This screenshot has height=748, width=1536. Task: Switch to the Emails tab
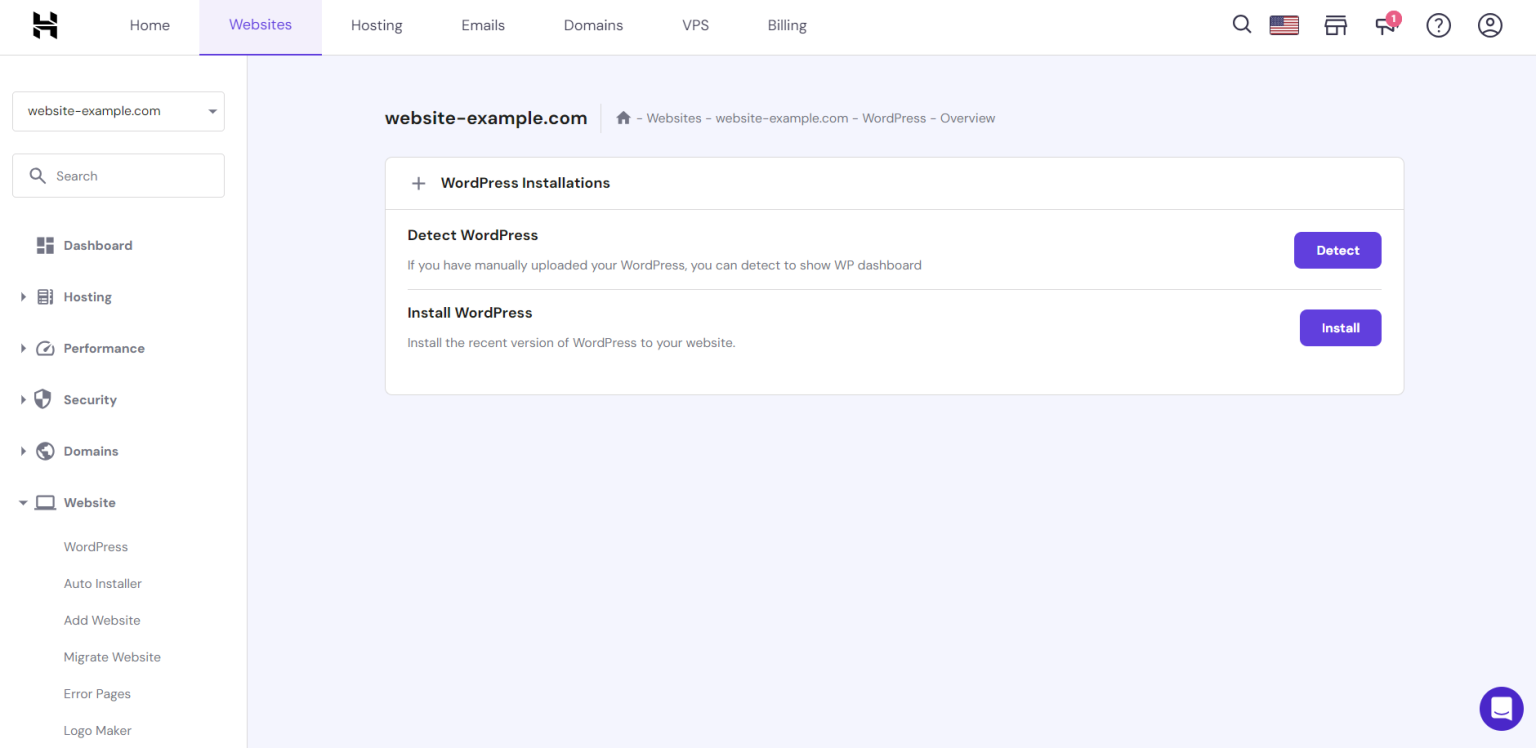483,25
